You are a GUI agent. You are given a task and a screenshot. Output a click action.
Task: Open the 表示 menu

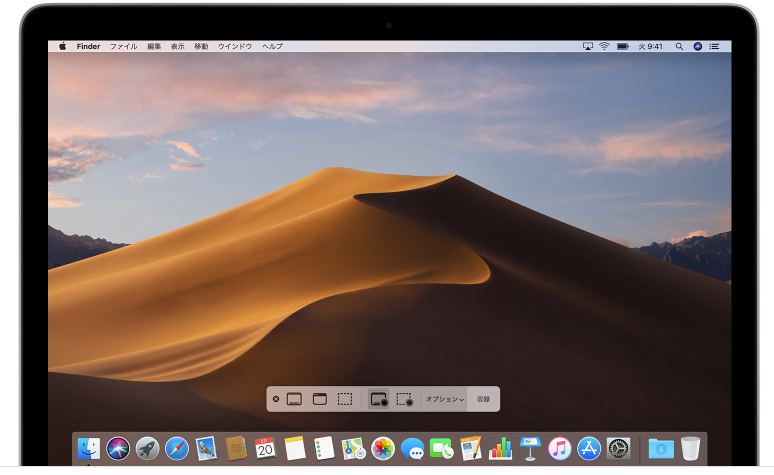178,46
